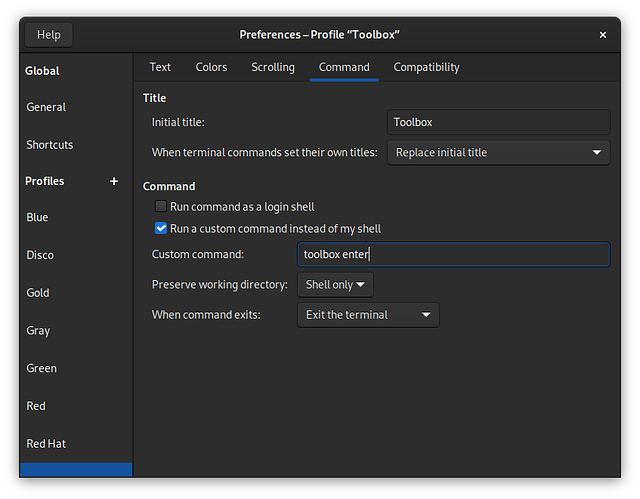
Task: Open Shortcuts in the sidebar
Action: 50,145
